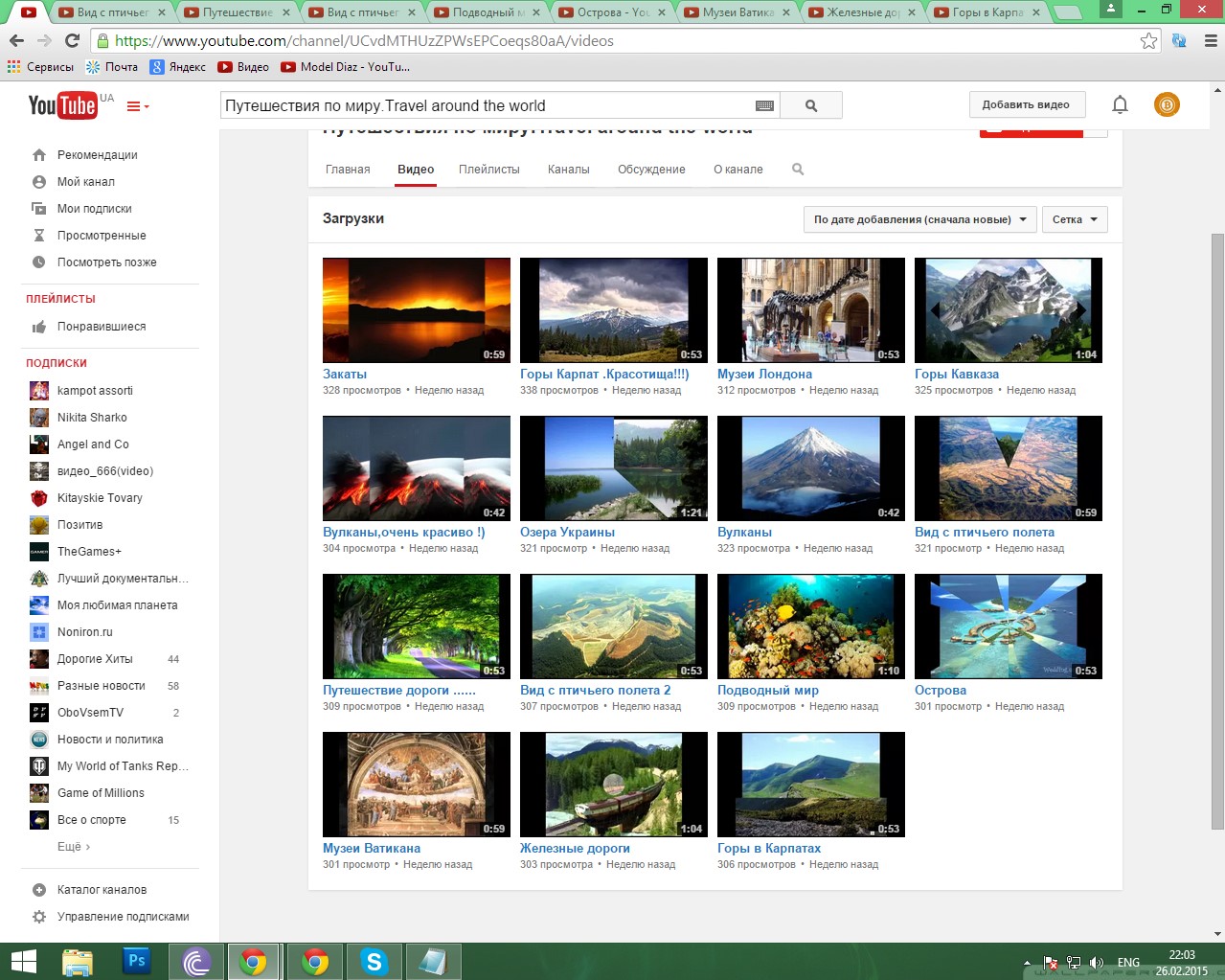
Task: Open Почта bookmark
Action: tap(112, 67)
